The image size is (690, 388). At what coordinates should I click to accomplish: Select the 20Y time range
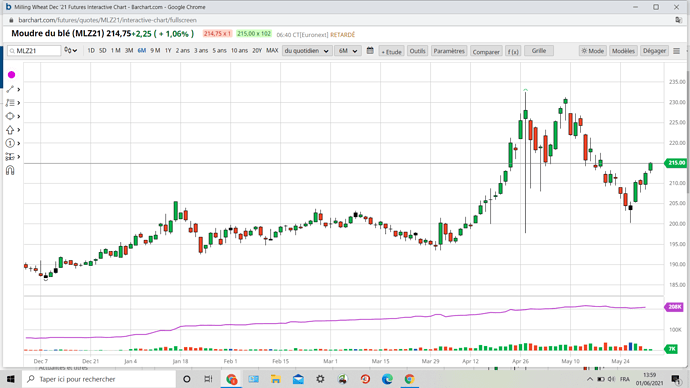pyautogui.click(x=257, y=51)
